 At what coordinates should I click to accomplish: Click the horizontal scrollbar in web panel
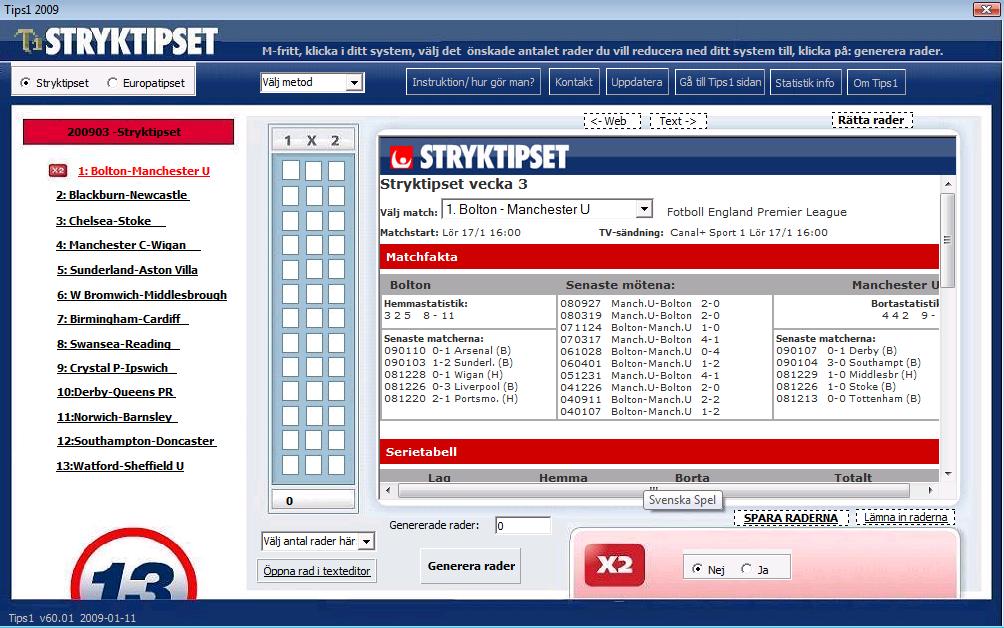[x=654, y=490]
